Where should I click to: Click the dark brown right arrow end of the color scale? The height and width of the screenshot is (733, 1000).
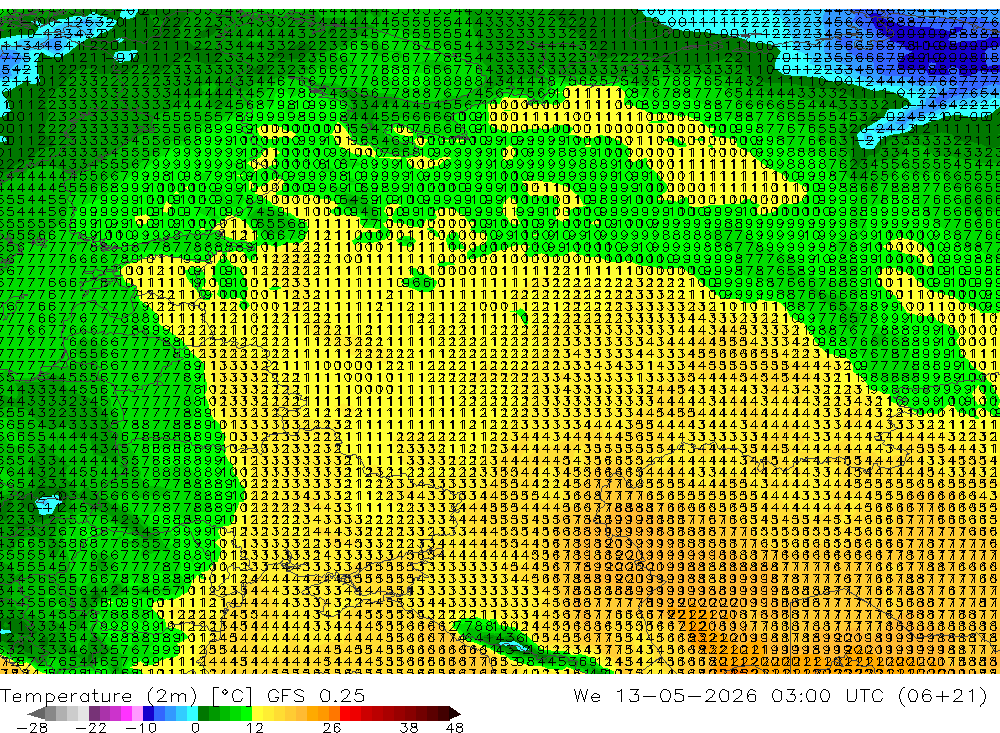pos(455,714)
